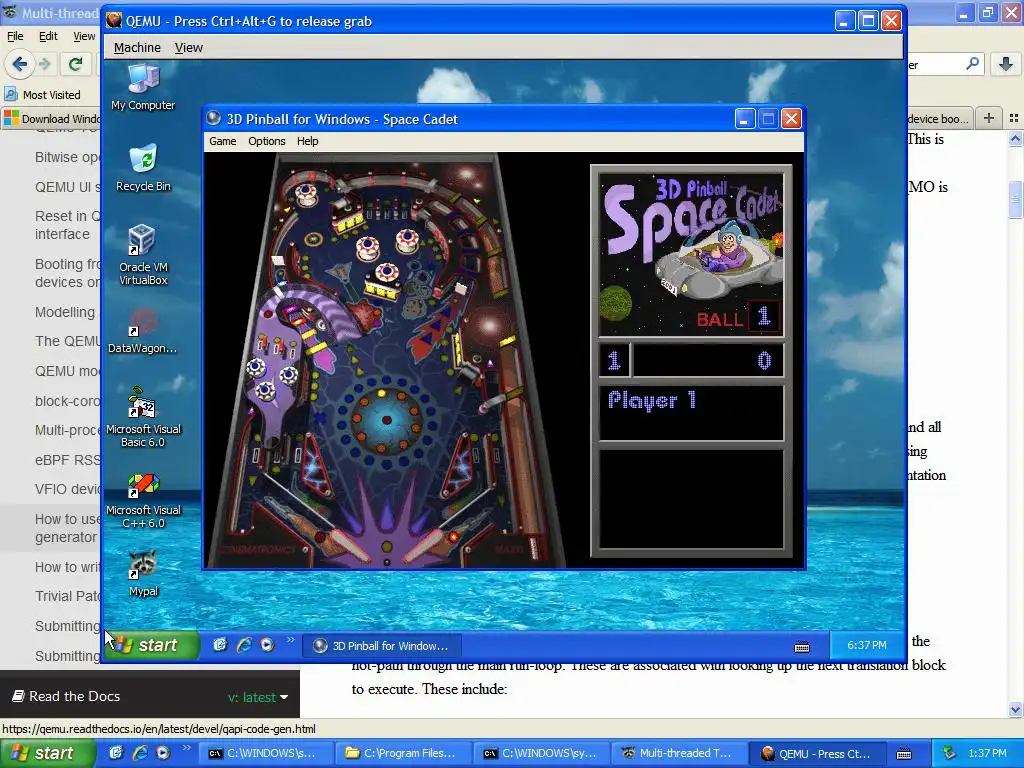Select 3D Pinball taskbar button in guest

[382, 646]
